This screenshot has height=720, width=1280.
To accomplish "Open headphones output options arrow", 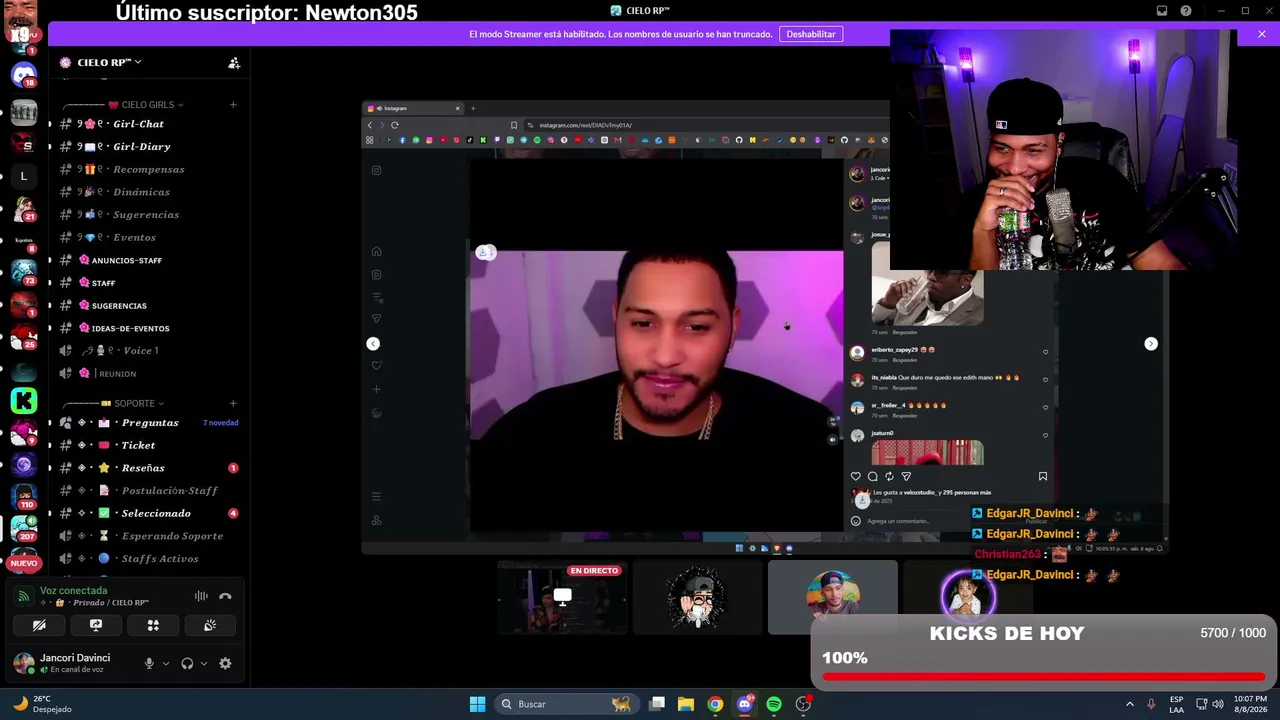I will pyautogui.click(x=204, y=663).
